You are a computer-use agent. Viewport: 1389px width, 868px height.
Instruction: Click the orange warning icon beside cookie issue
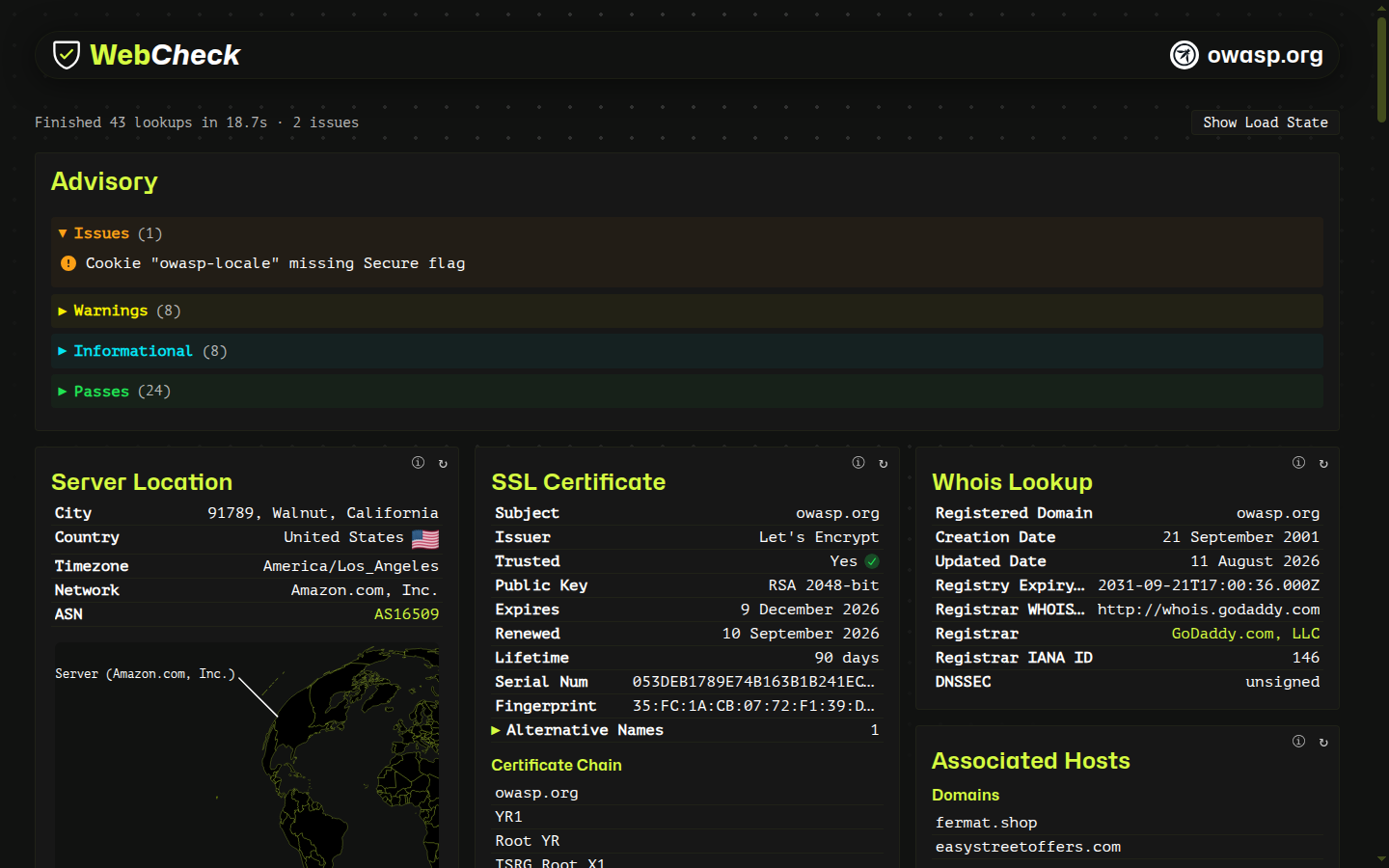click(68, 263)
